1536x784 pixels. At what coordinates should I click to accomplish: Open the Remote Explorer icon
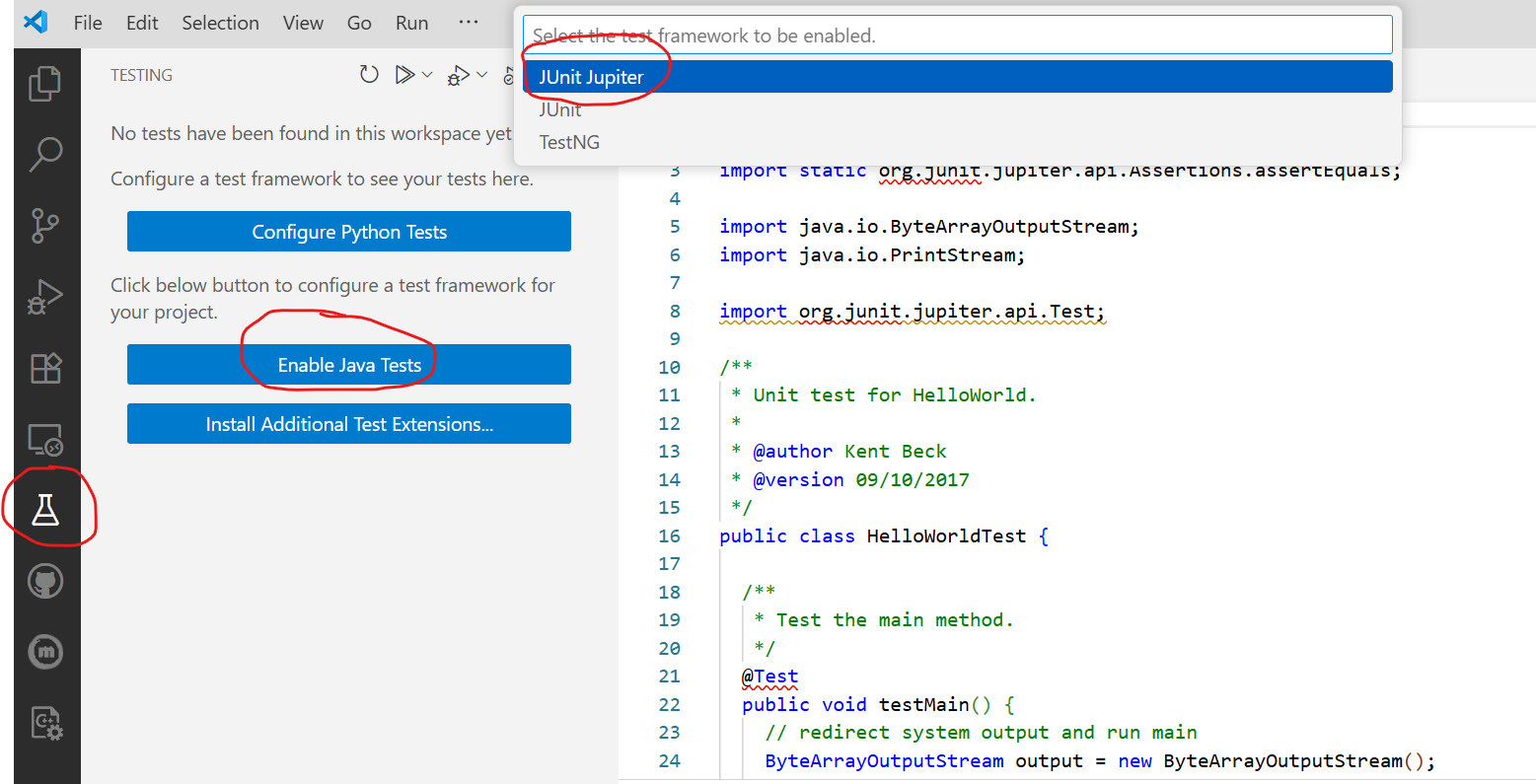(x=45, y=439)
